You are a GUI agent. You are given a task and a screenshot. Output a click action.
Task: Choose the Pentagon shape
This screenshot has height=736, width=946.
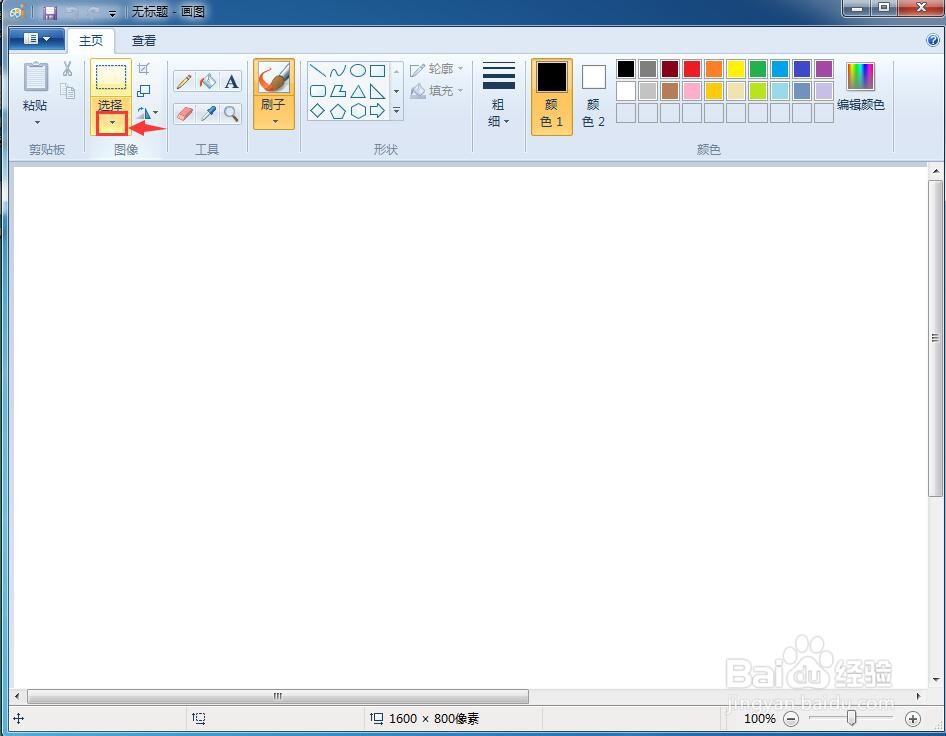tap(338, 111)
